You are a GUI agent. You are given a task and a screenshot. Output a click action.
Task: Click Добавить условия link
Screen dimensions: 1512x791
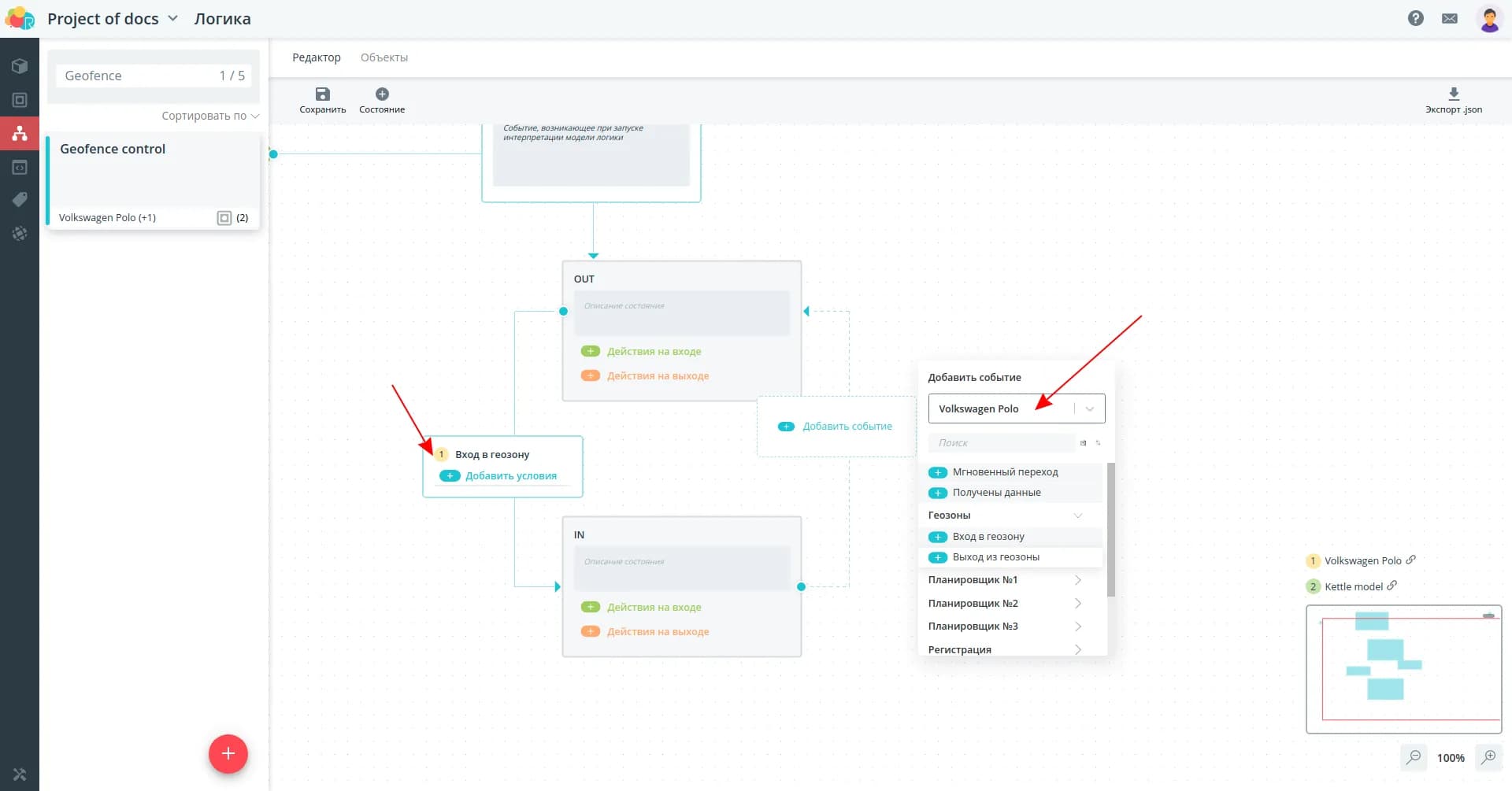510,476
